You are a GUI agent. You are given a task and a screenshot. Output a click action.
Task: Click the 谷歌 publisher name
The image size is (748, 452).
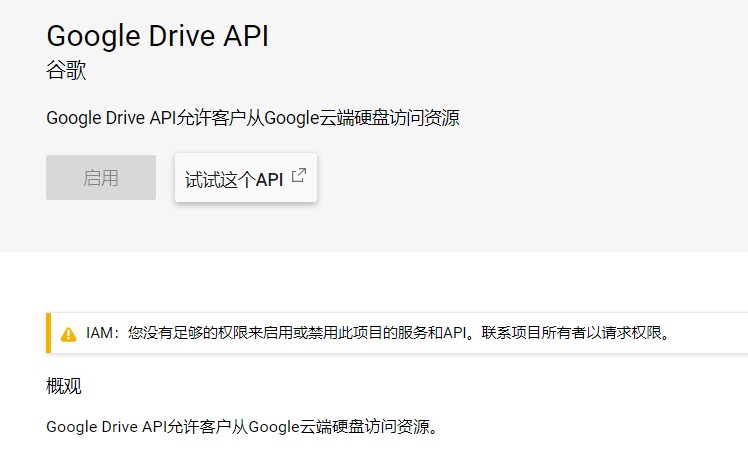(x=66, y=71)
